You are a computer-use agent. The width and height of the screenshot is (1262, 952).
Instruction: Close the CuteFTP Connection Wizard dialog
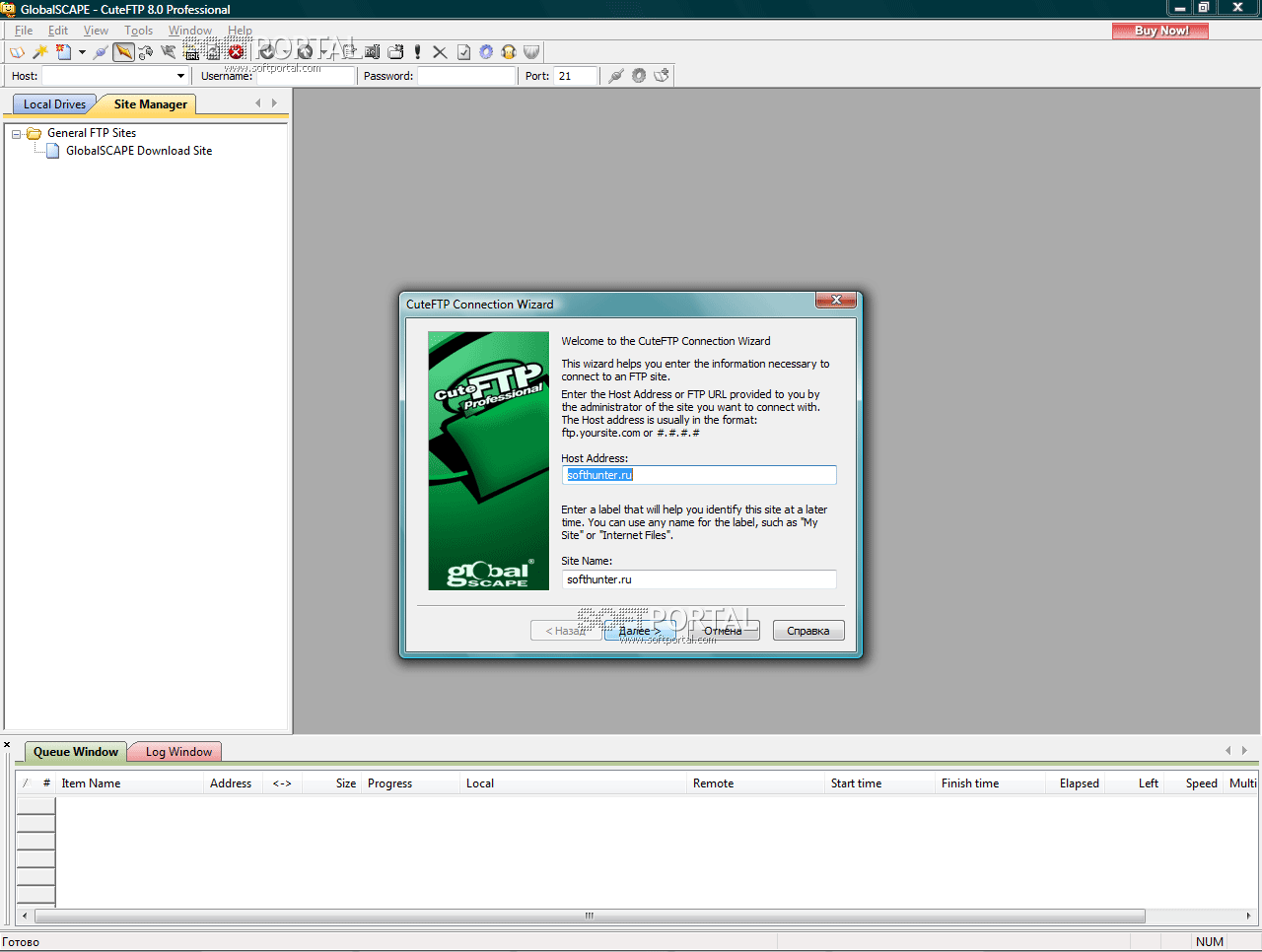(836, 301)
